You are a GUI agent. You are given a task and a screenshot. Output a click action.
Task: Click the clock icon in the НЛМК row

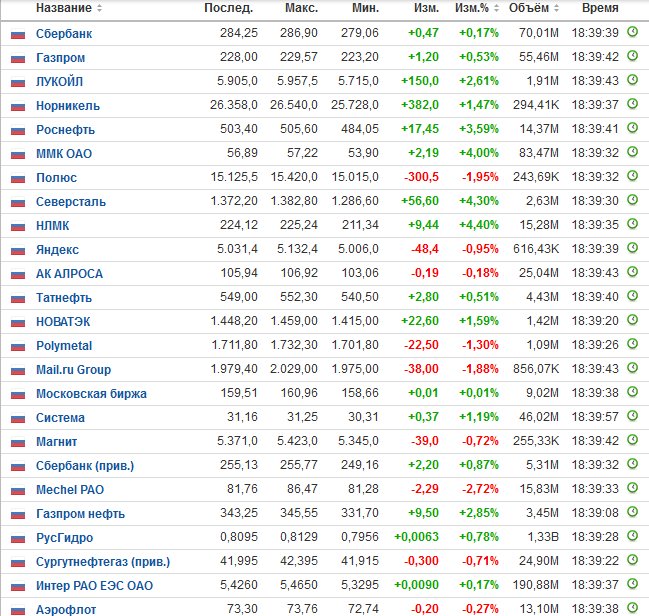point(632,224)
